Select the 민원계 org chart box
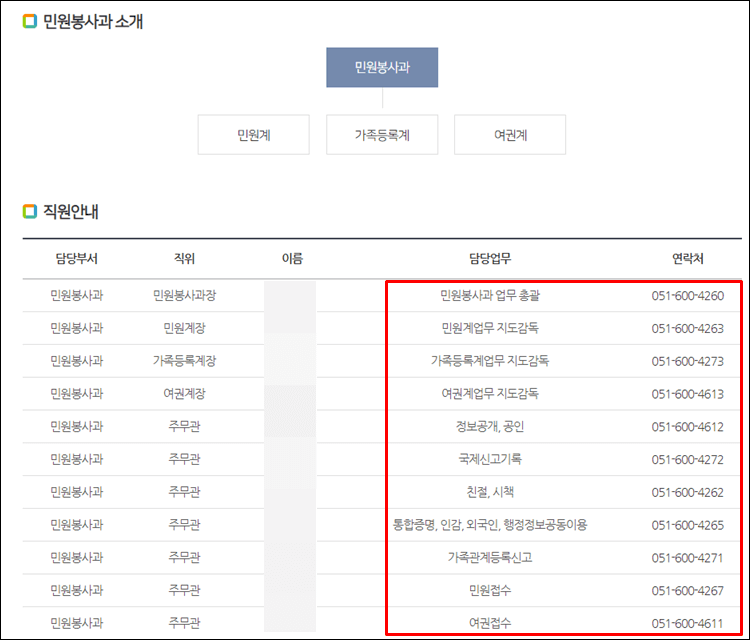The height and width of the screenshot is (640, 750). tap(254, 135)
